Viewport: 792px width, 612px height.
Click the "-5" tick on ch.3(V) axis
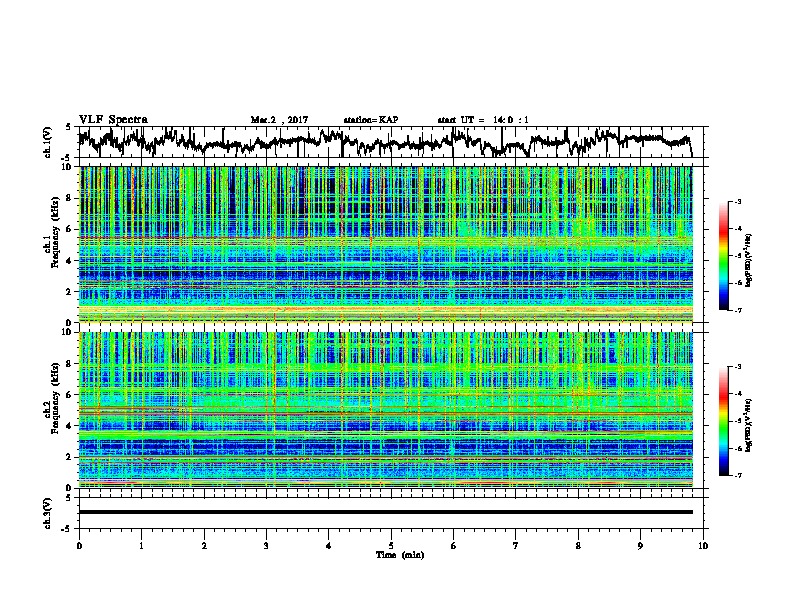(66, 529)
